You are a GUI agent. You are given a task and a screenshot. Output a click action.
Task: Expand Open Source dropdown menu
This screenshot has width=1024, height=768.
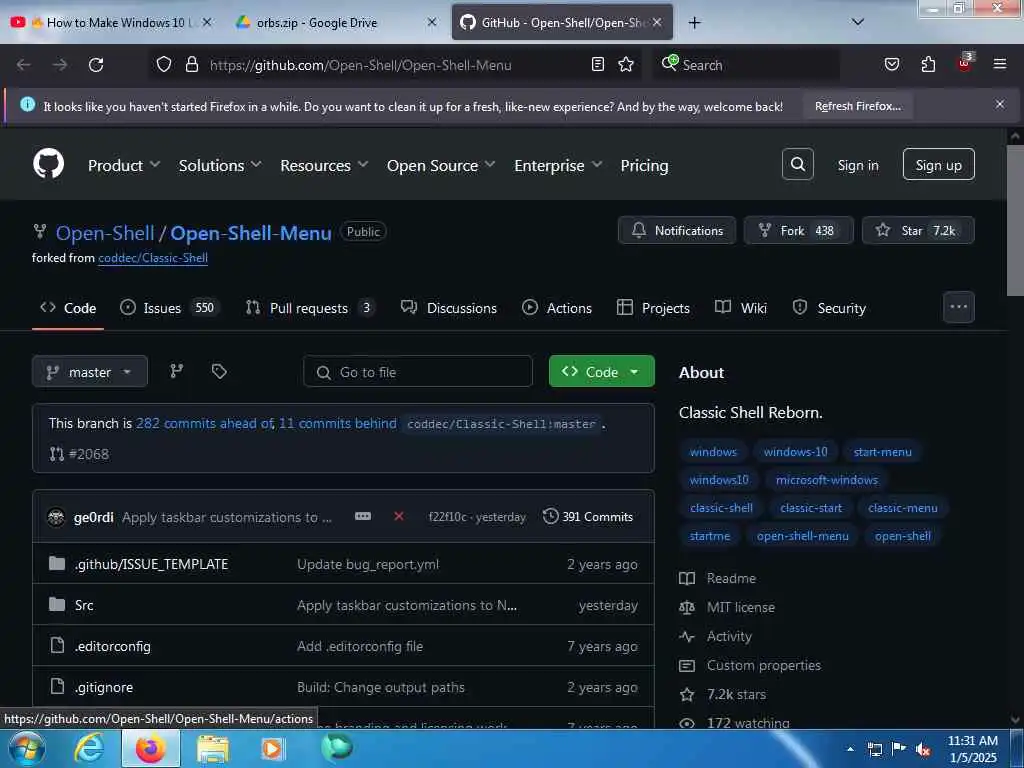(441, 165)
